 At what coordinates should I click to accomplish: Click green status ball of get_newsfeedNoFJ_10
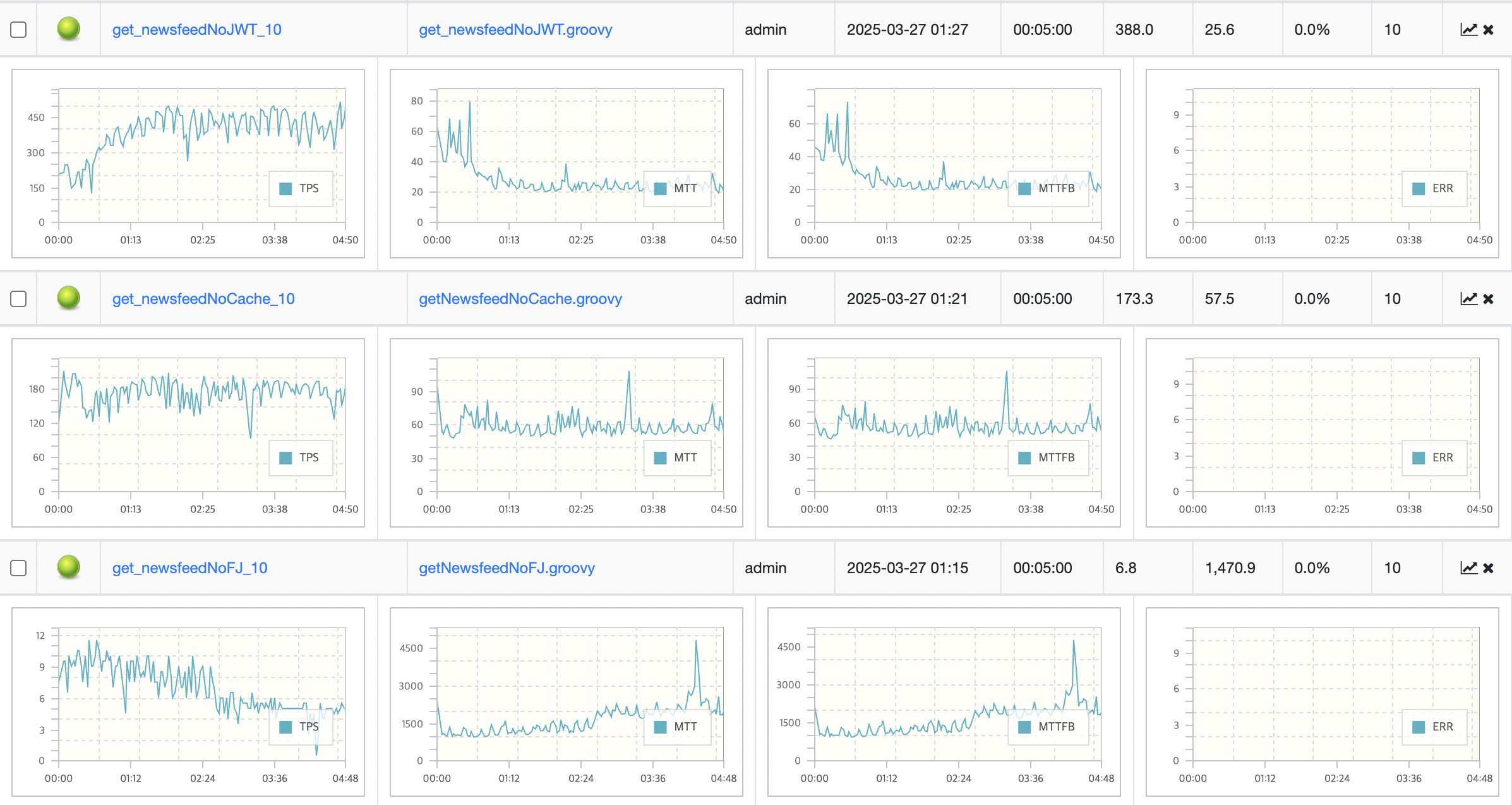click(68, 567)
